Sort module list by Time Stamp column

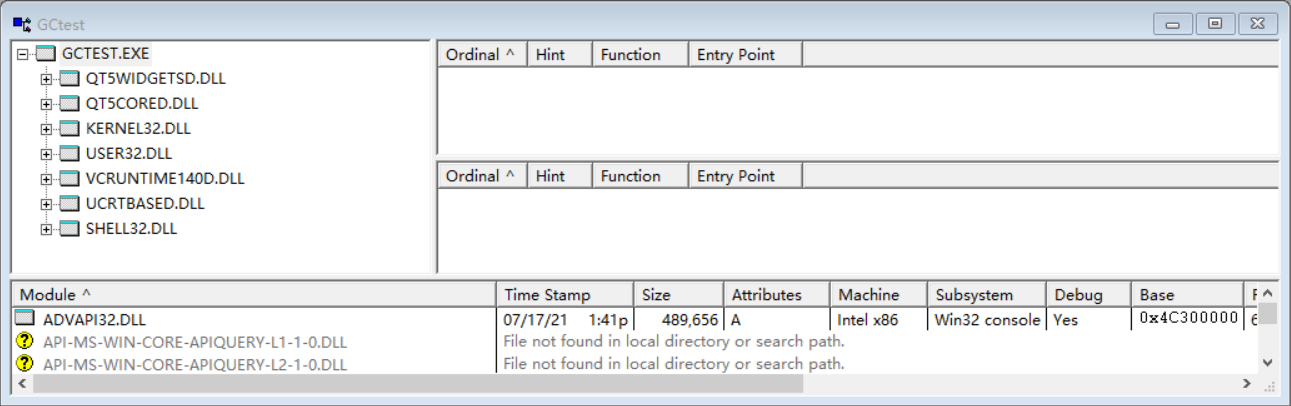pos(565,295)
